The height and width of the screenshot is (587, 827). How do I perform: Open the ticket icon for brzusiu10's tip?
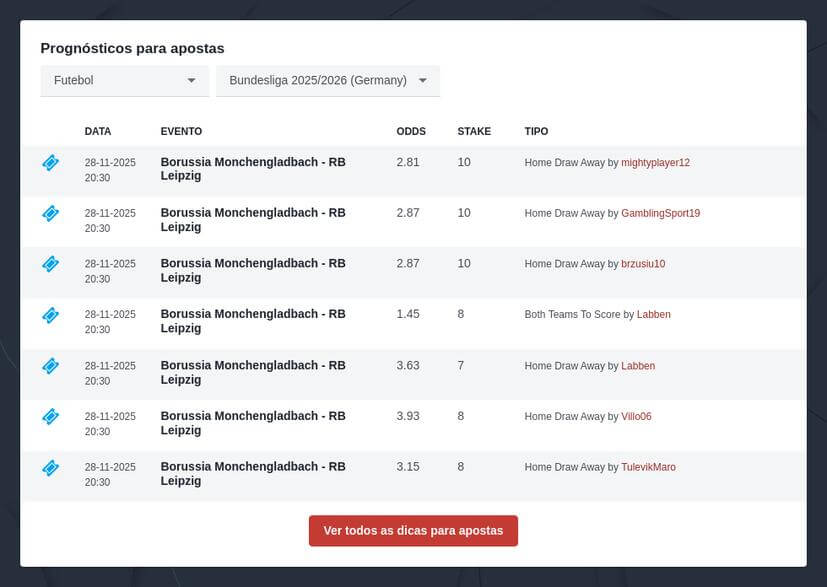pos(50,264)
